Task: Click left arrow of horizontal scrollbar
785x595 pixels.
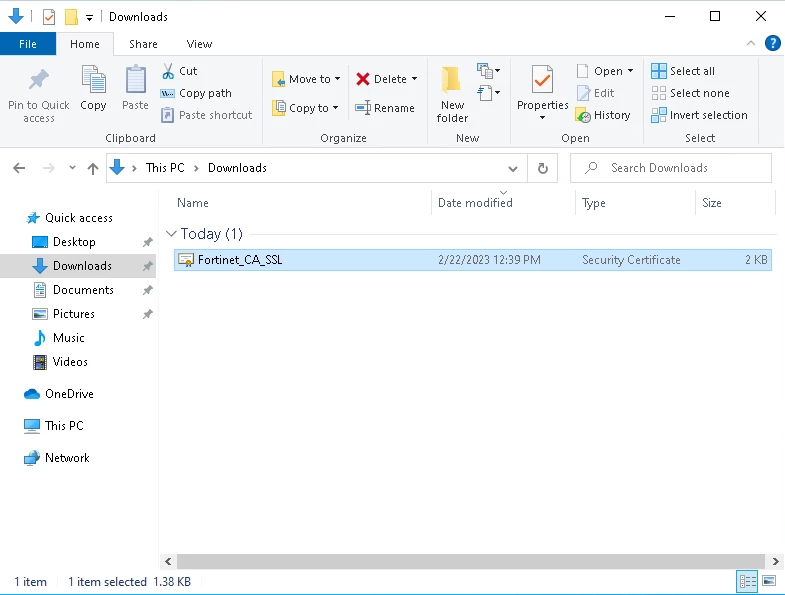Action: (168, 561)
